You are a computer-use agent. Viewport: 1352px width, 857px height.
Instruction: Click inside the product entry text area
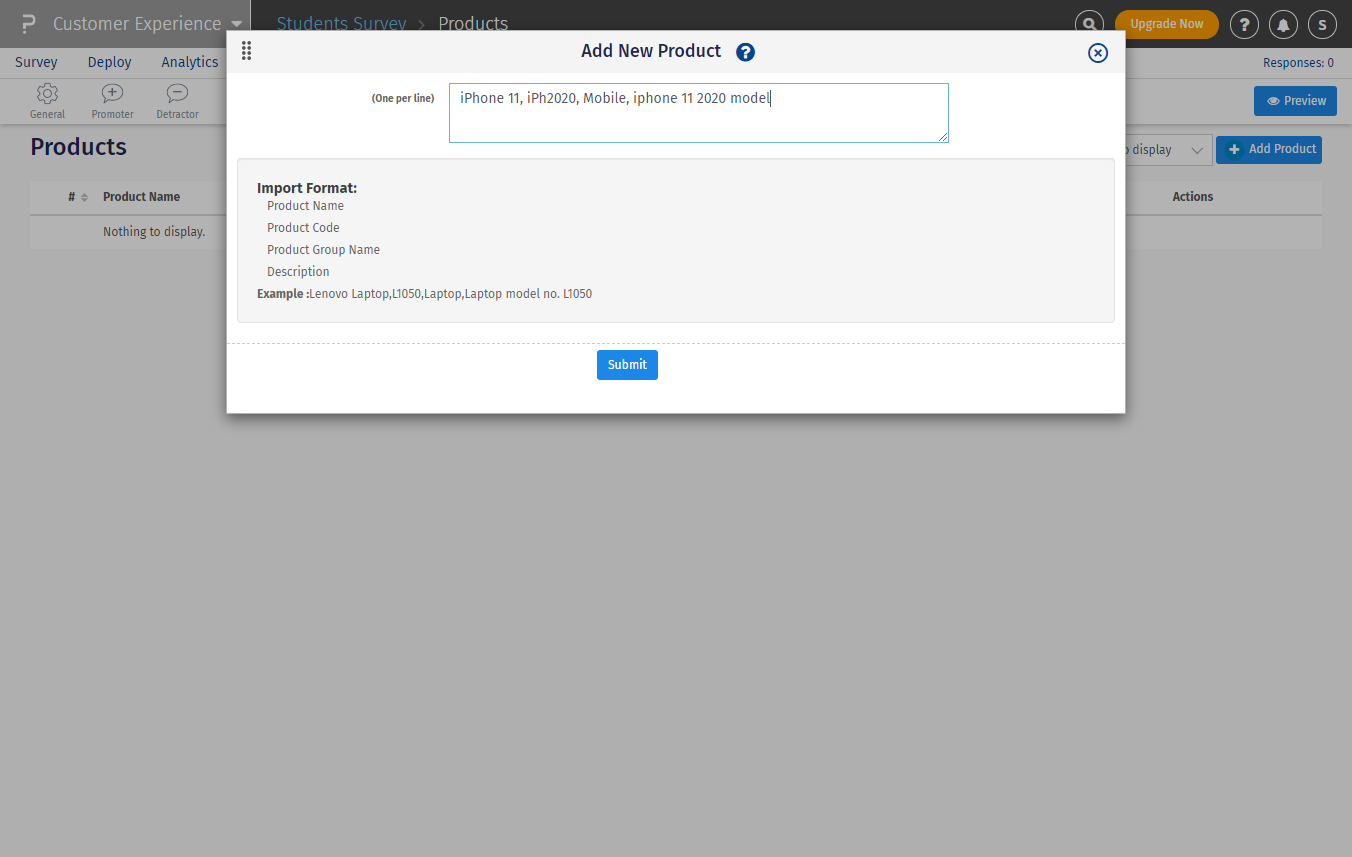pos(698,112)
